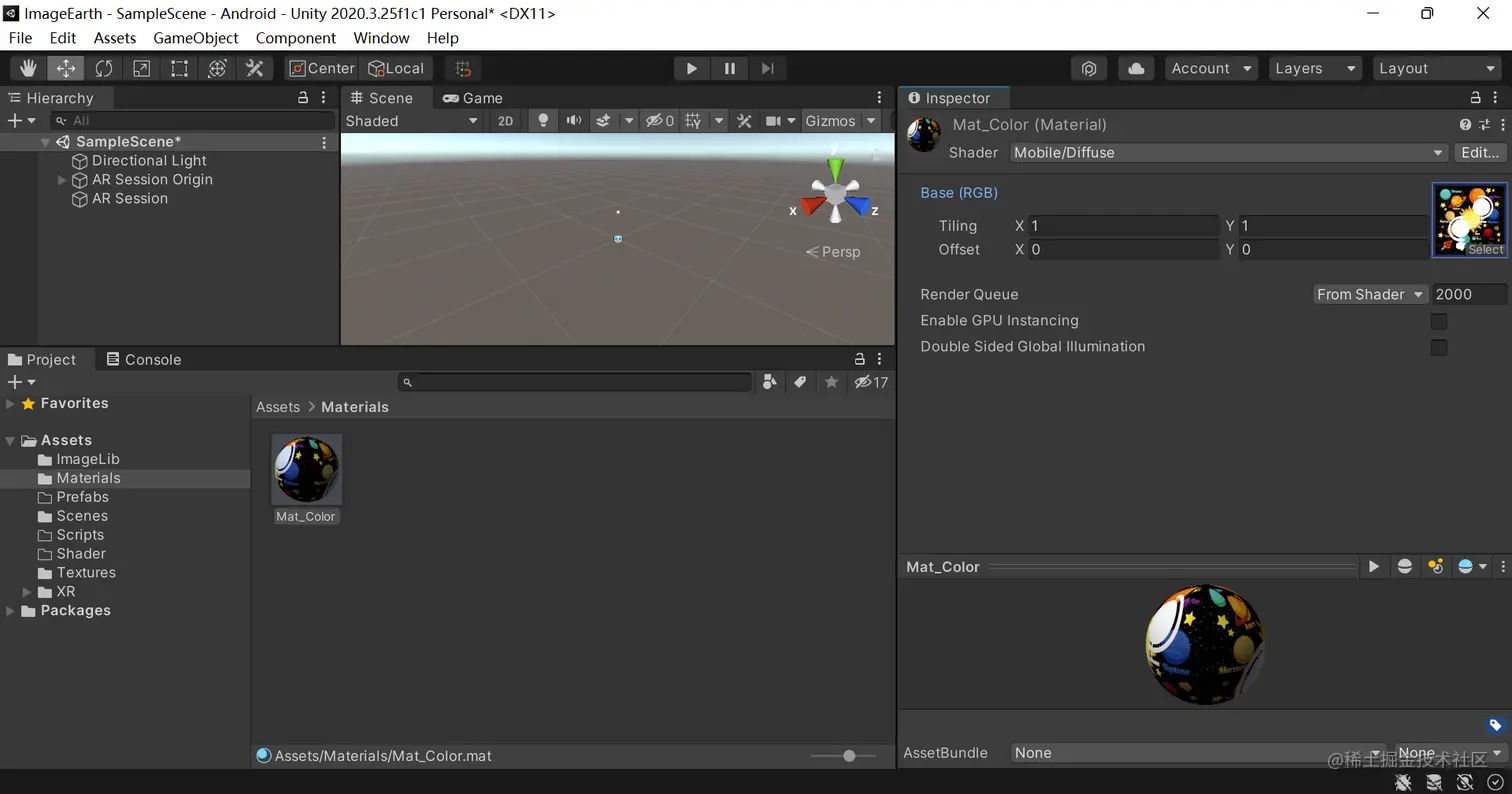
Task: Open Scene camera settings icon
Action: point(773,121)
